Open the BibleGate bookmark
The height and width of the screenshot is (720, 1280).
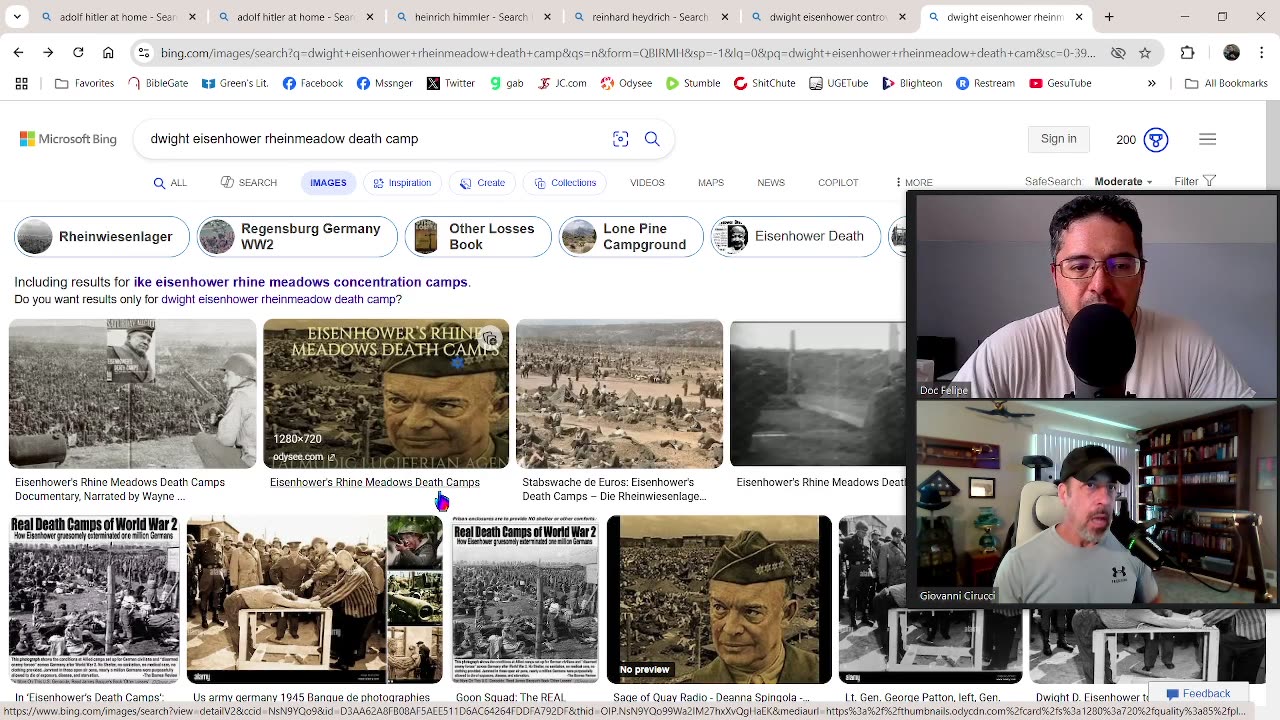pyautogui.click(x=158, y=83)
